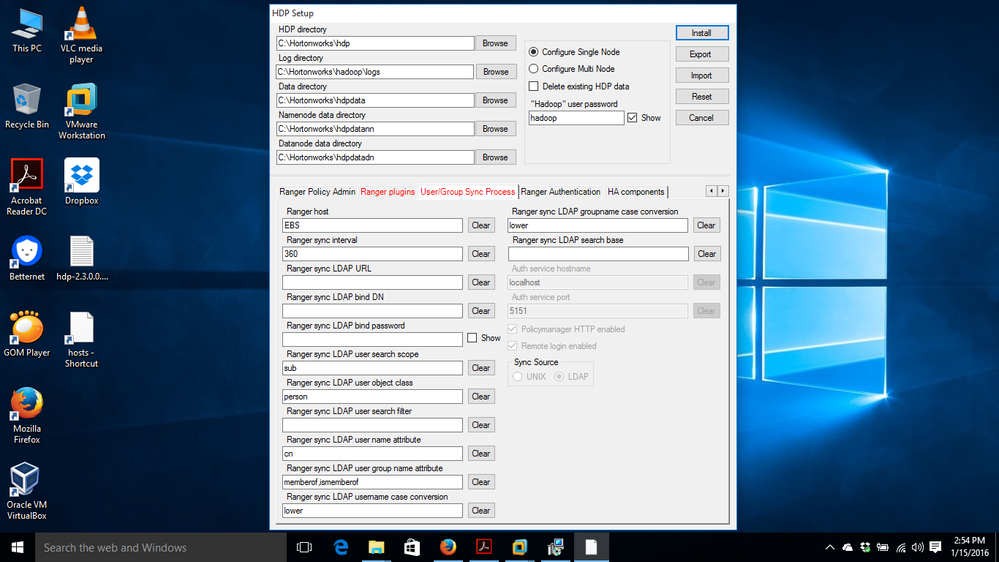Image resolution: width=999 pixels, height=562 pixels.
Task: Click the Ranger sync LDAP URL field
Action: coord(372,283)
